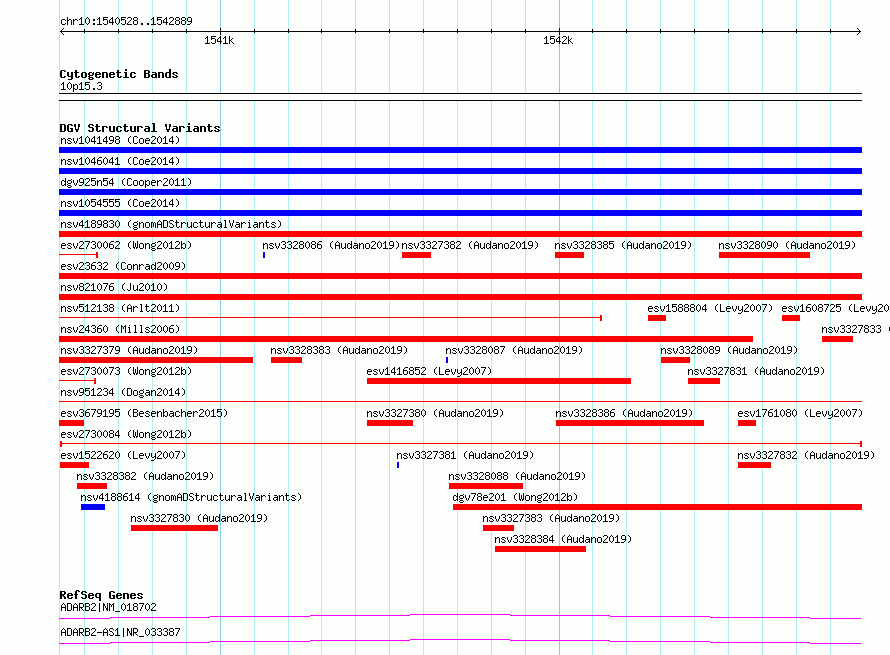Open dgv925n54 (Cooper2011) variant

[x=126, y=182]
